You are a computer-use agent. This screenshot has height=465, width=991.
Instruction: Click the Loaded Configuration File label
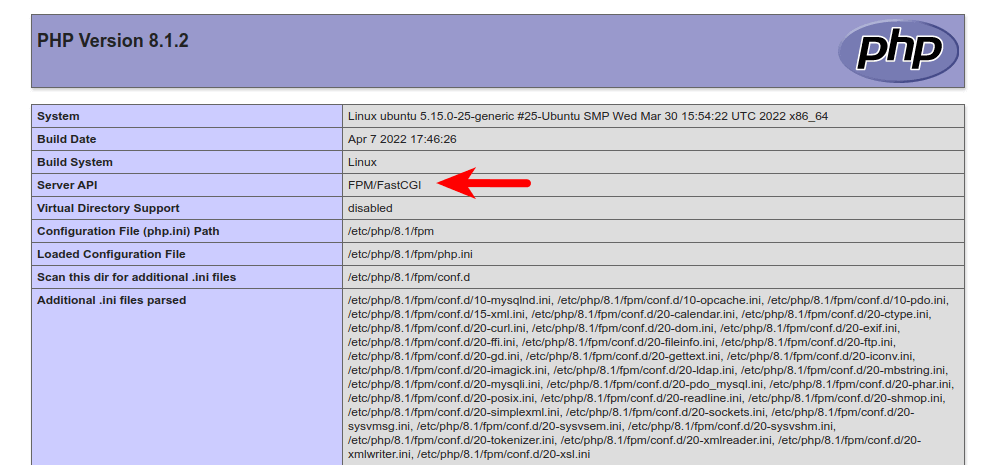coord(111,254)
